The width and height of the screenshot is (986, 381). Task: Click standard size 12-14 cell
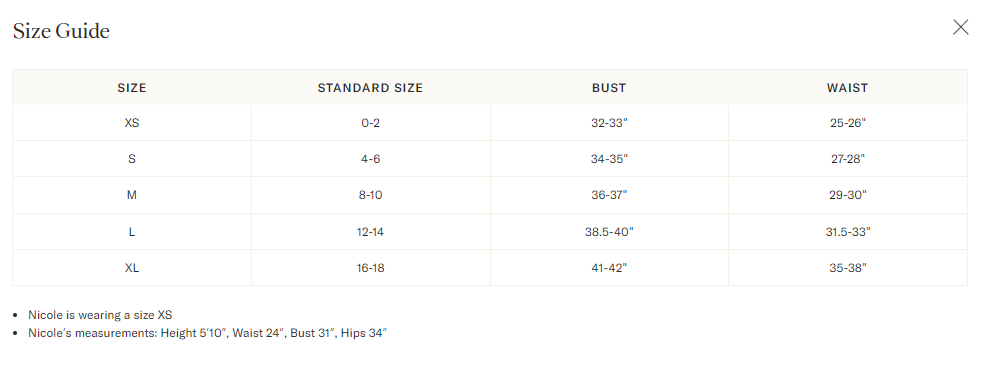click(x=370, y=232)
